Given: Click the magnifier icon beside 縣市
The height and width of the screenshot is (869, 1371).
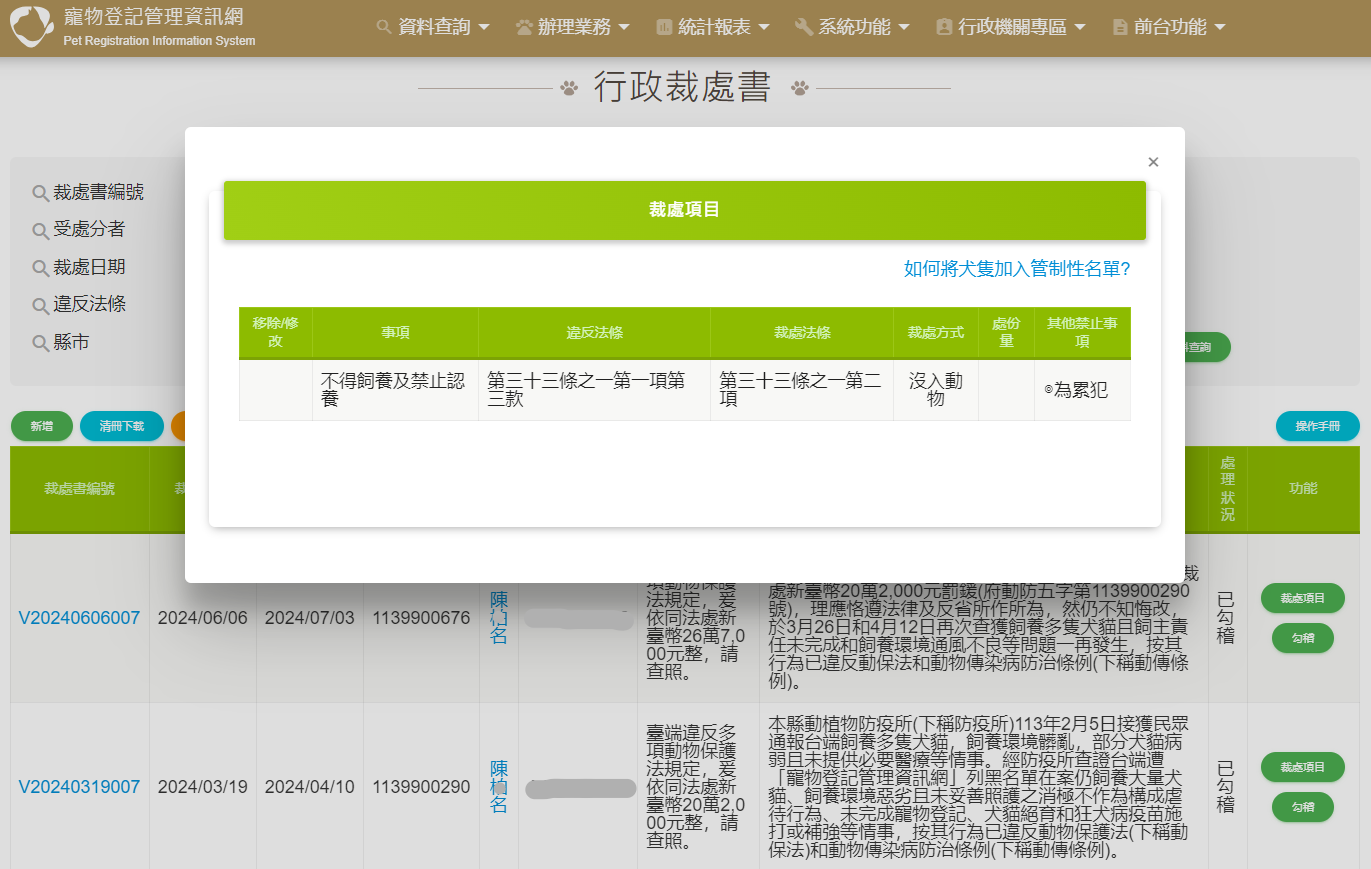Looking at the screenshot, I should pos(40,343).
